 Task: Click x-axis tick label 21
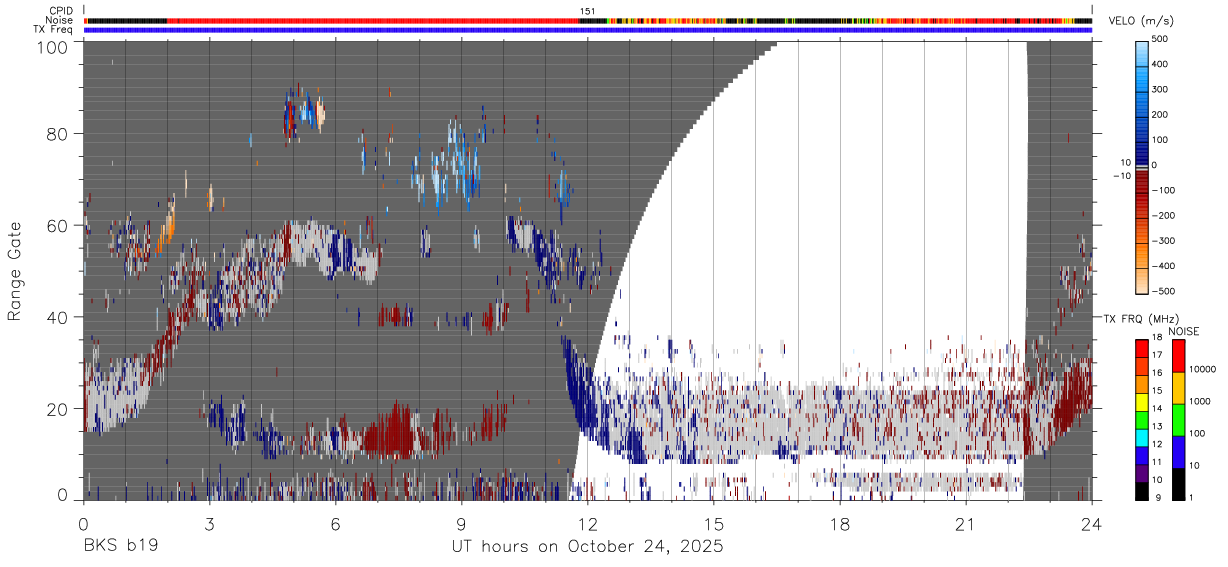pyautogui.click(x=966, y=525)
